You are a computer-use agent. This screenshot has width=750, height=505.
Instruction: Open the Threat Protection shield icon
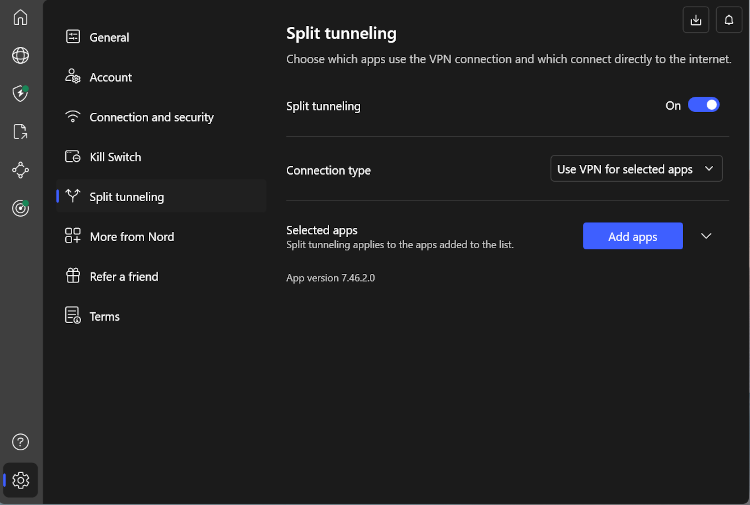pyautogui.click(x=20, y=94)
